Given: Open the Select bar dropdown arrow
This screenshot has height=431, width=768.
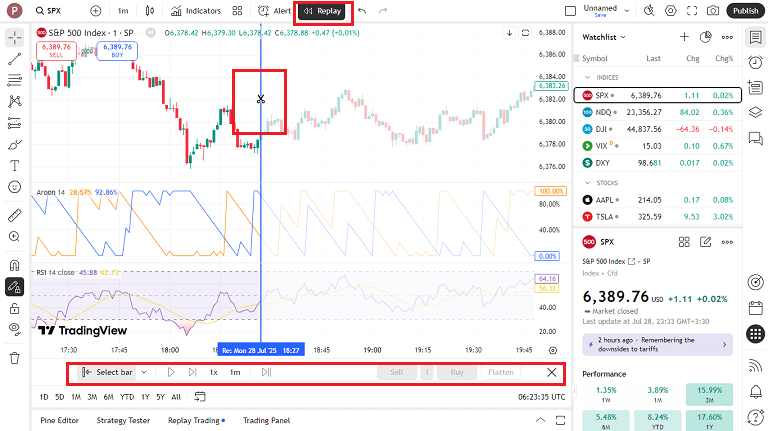Looking at the screenshot, I should pos(144,372).
